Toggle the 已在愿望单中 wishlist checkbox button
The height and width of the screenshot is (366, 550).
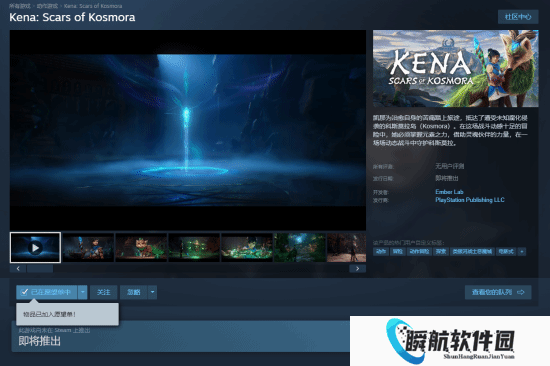[x=47, y=292]
